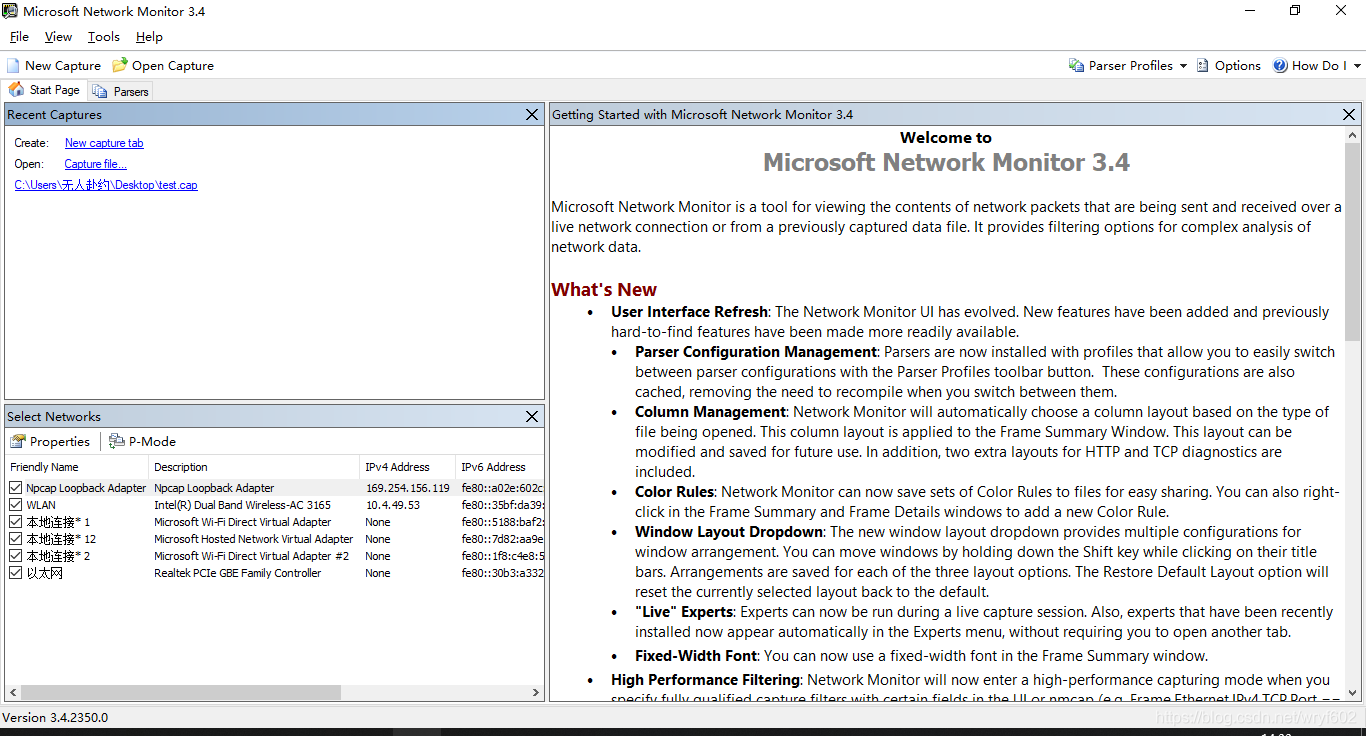
Task: Click the New capture tab link
Action: 104,143
